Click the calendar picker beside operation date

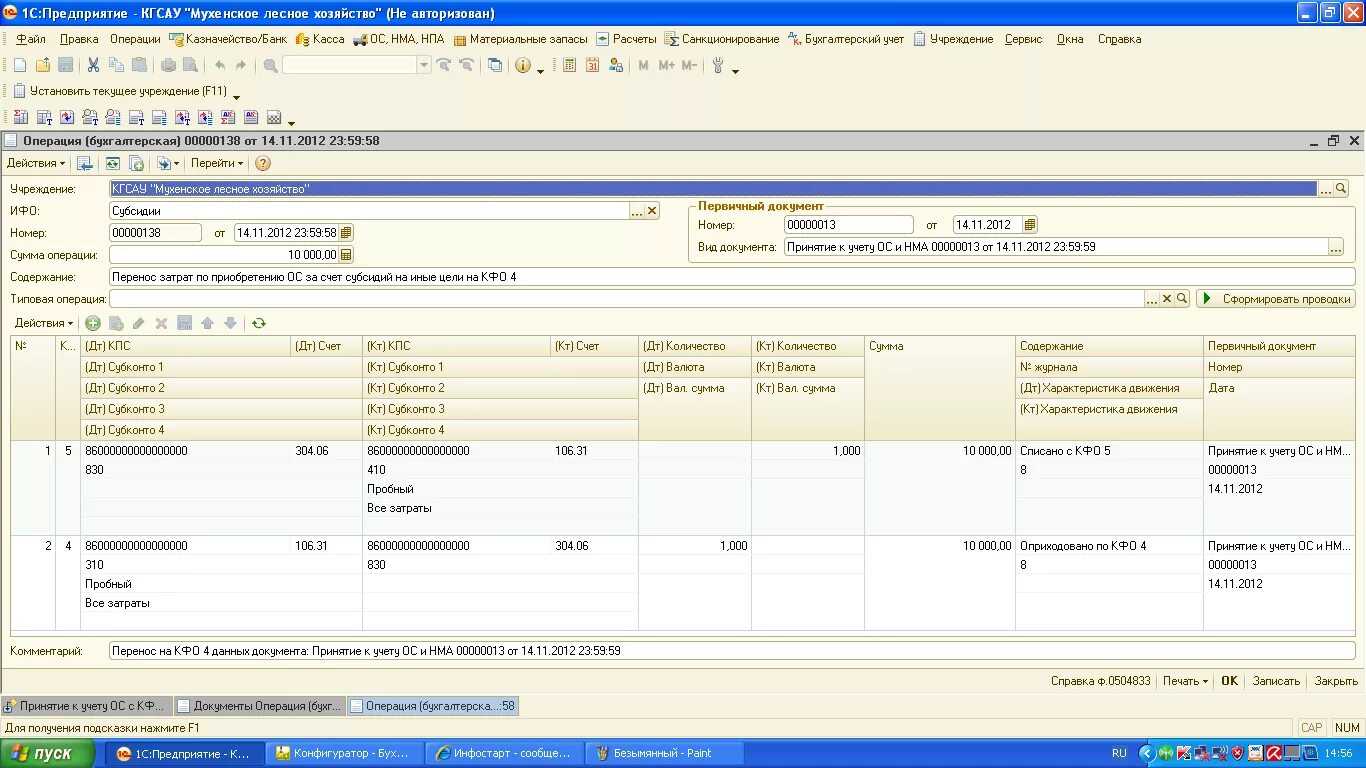point(346,233)
